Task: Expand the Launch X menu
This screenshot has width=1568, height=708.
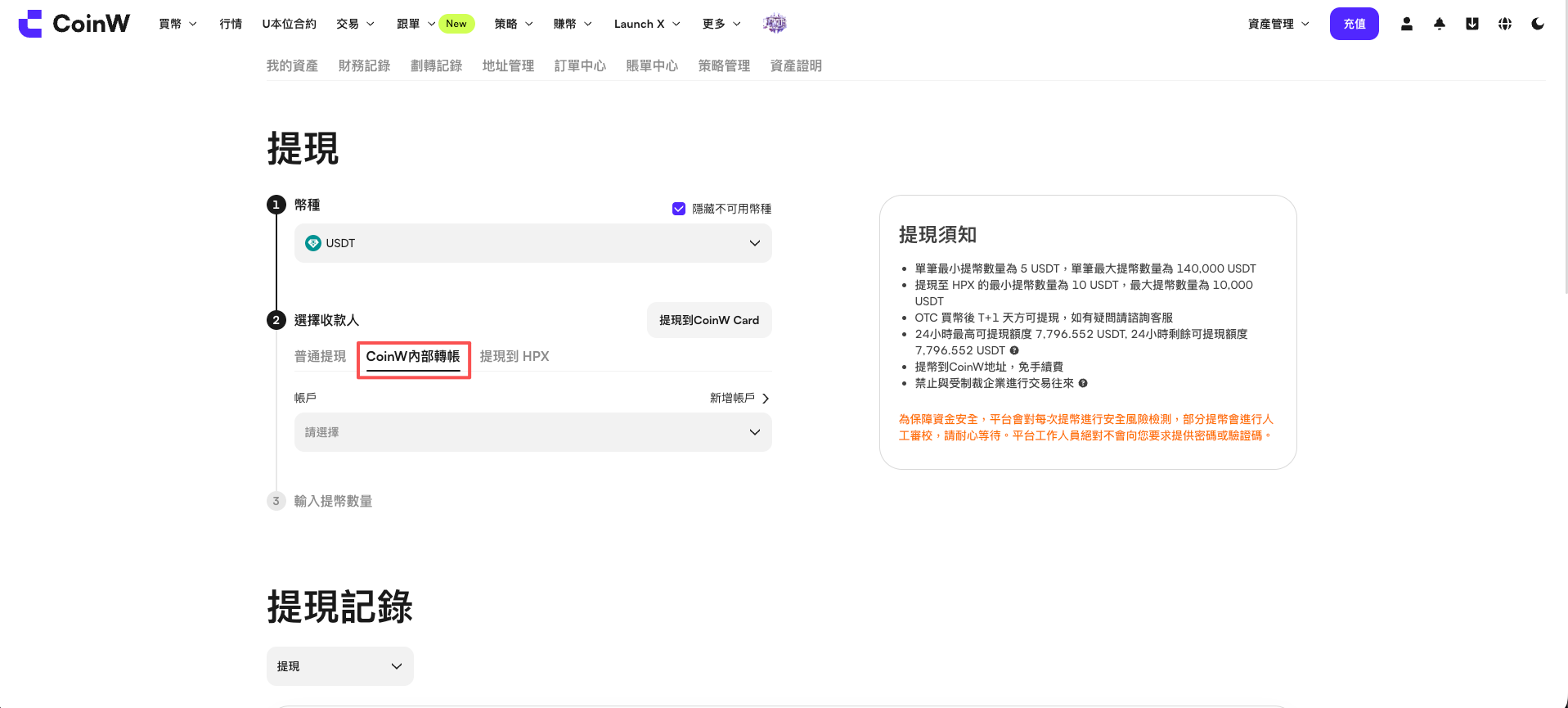Action: (647, 24)
